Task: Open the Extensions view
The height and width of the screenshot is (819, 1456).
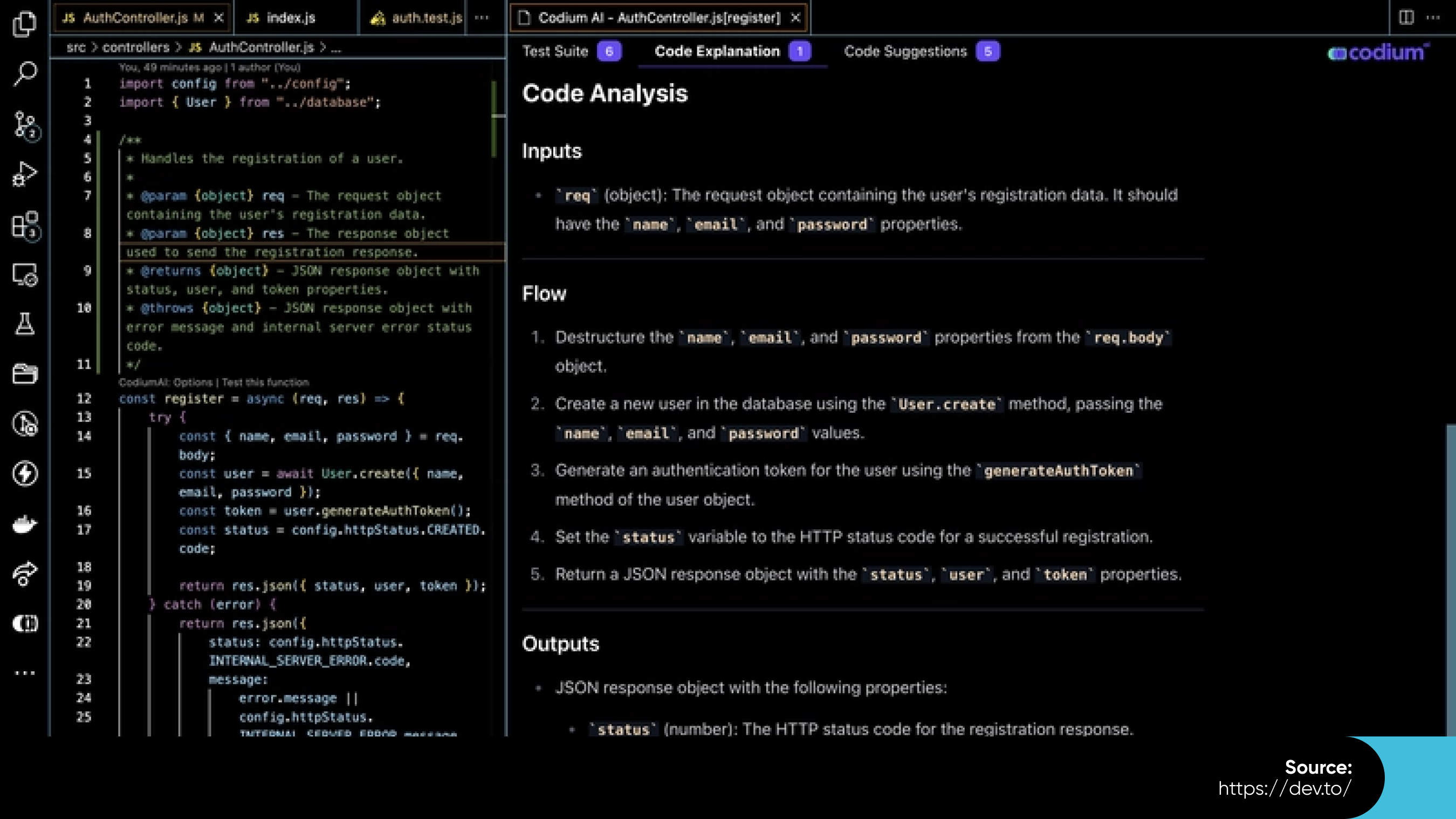Action: click(x=25, y=226)
